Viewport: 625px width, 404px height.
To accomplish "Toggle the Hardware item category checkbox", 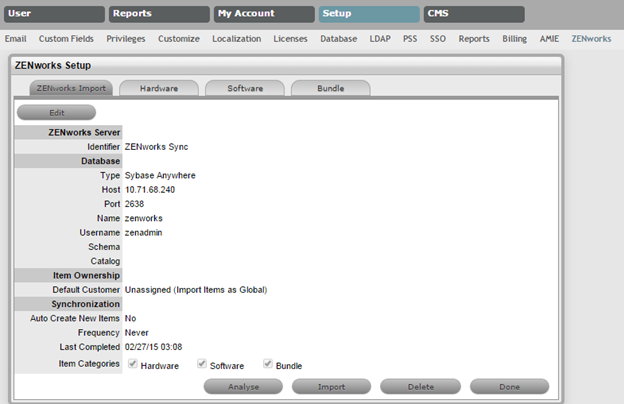I will (133, 364).
